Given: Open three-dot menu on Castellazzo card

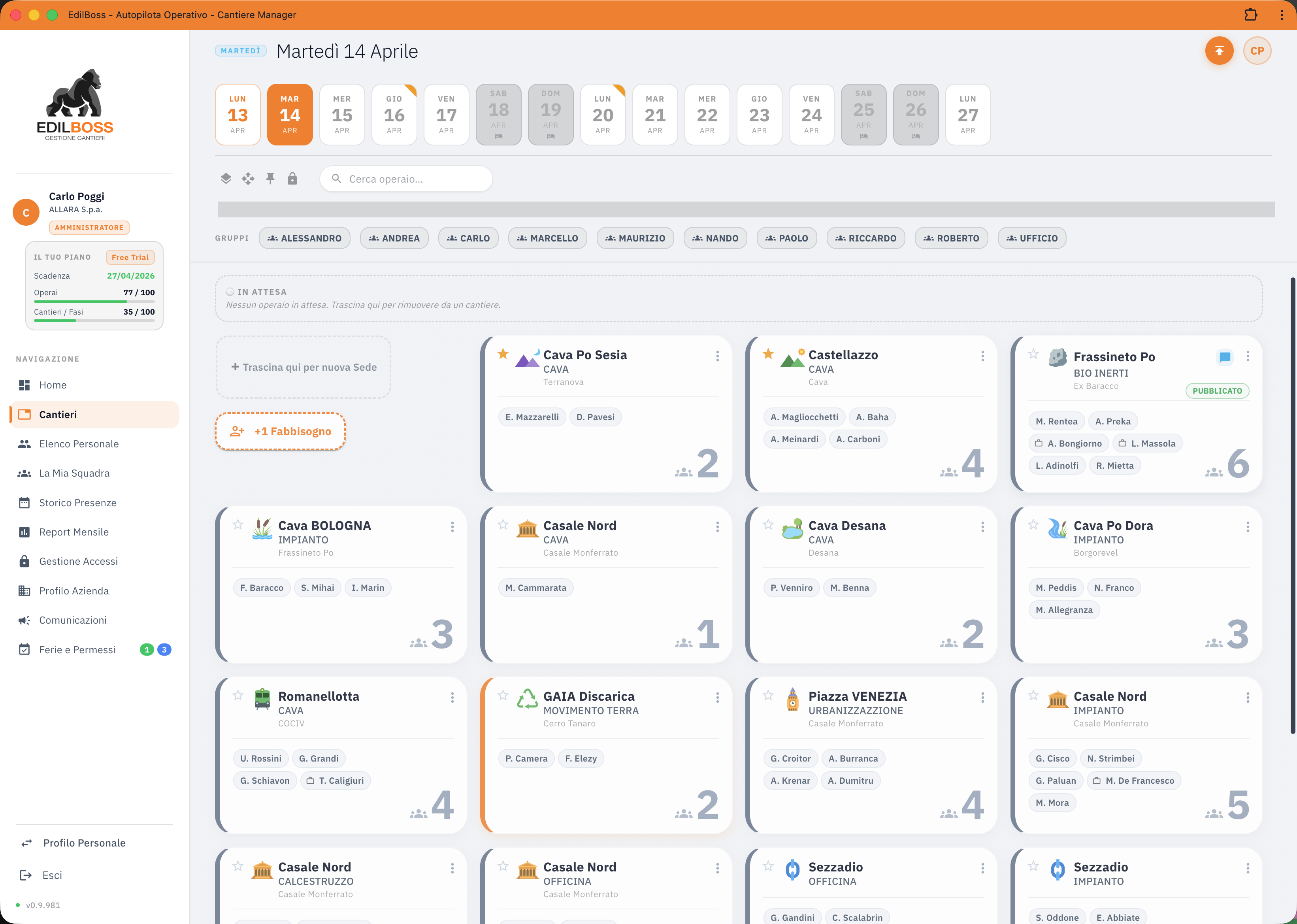Looking at the screenshot, I should coord(982,356).
